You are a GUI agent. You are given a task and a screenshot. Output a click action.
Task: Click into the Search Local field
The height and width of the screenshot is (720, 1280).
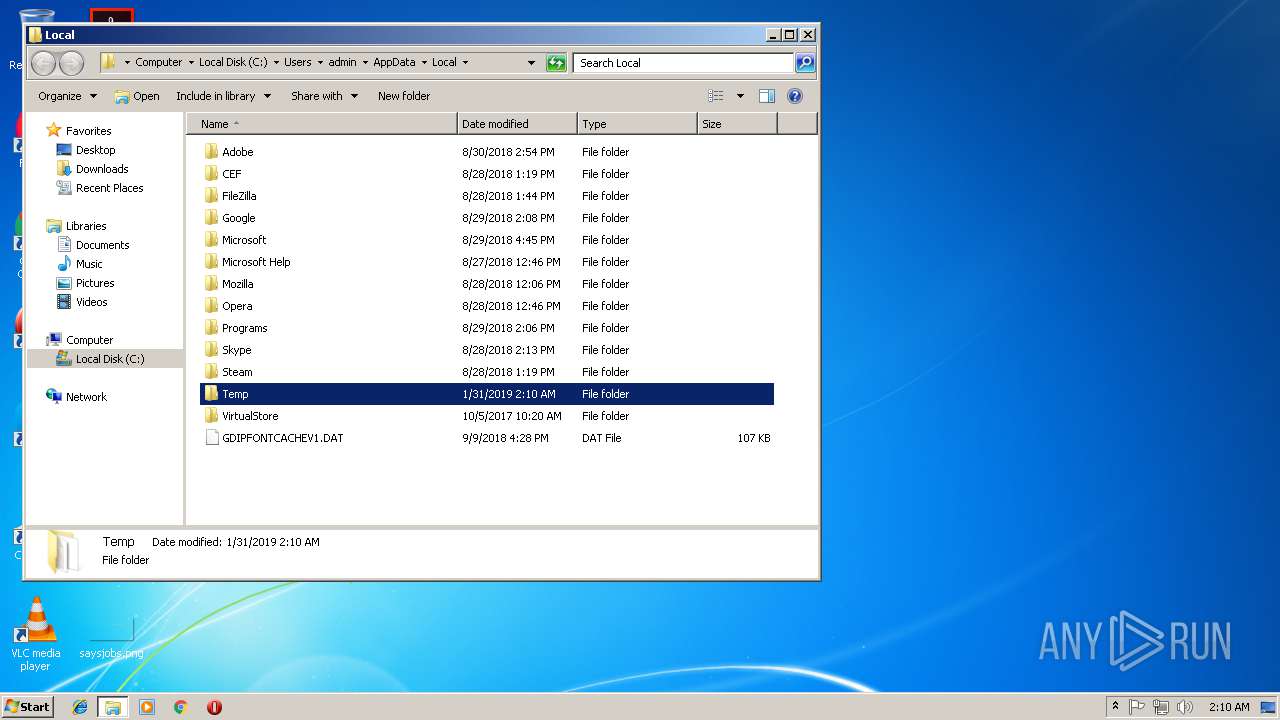[x=684, y=63]
